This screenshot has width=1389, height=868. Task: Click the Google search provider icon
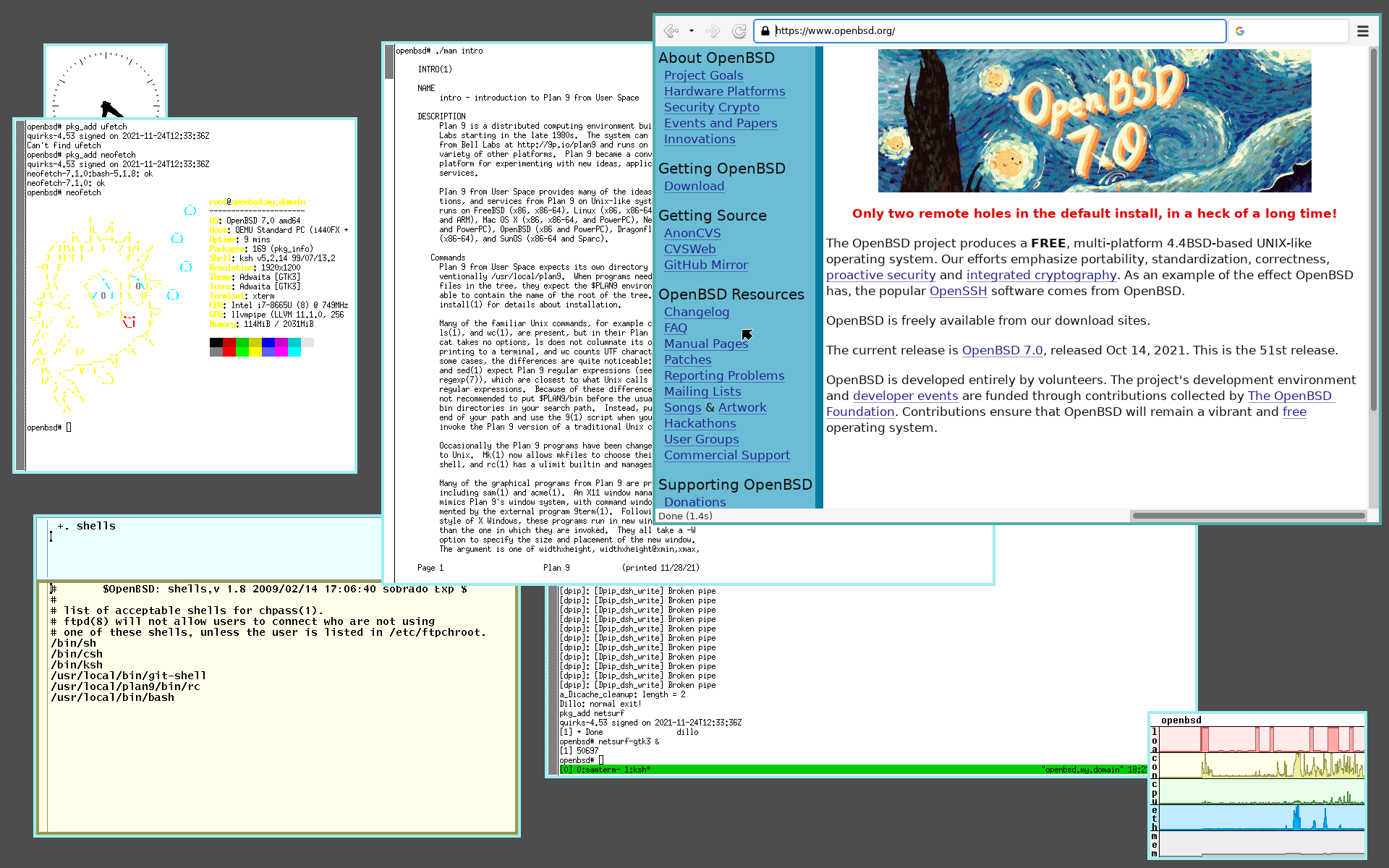pos(1240,31)
